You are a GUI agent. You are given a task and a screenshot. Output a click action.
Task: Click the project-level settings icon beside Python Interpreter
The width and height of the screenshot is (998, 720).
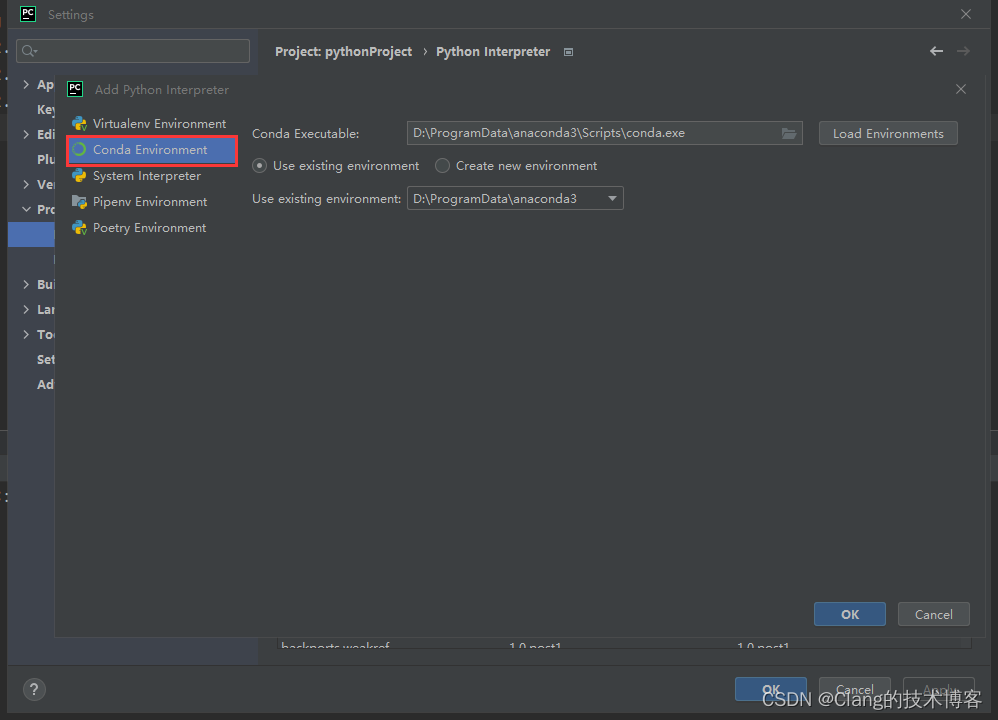[568, 52]
